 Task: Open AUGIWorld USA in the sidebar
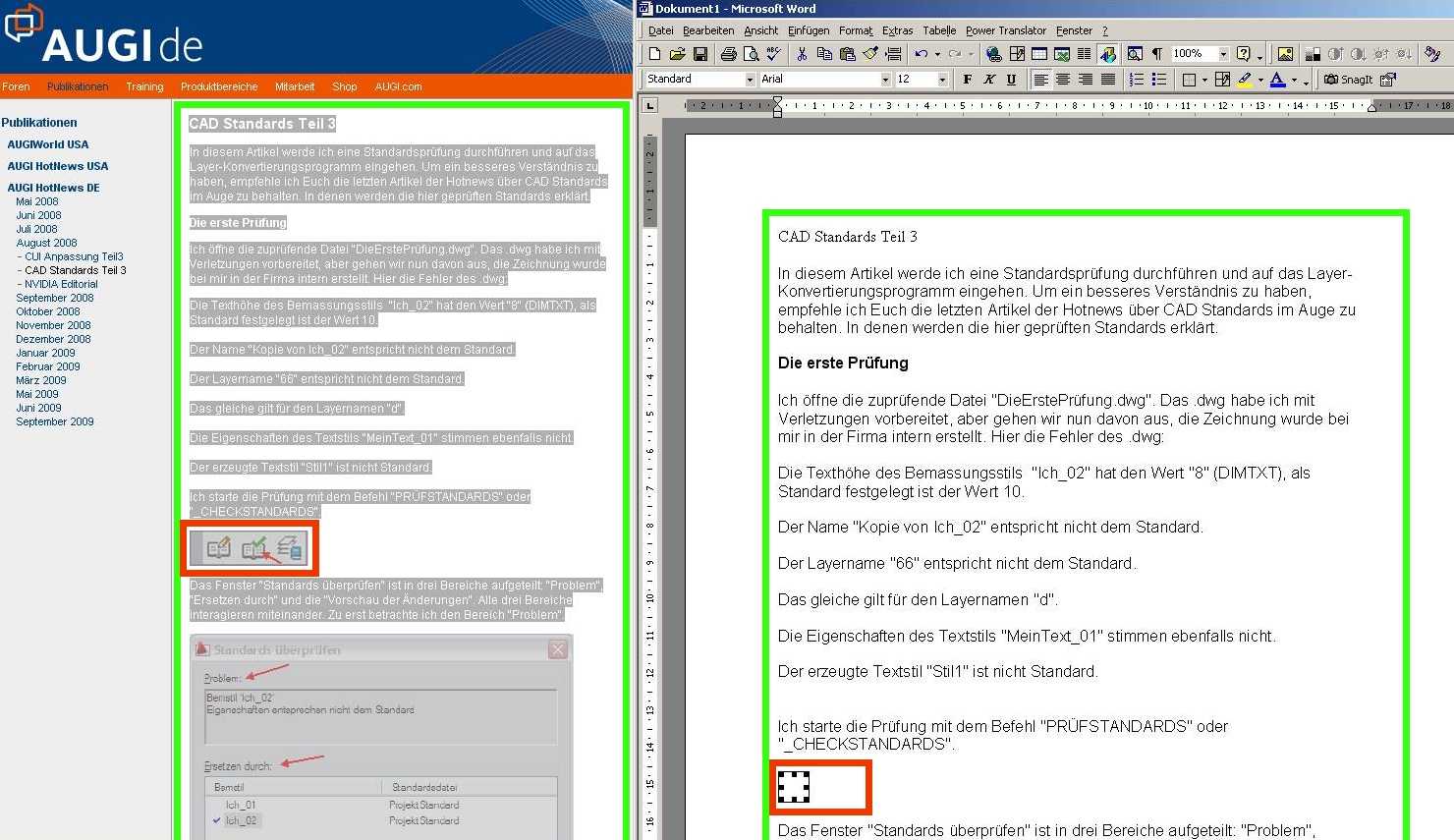click(x=48, y=144)
